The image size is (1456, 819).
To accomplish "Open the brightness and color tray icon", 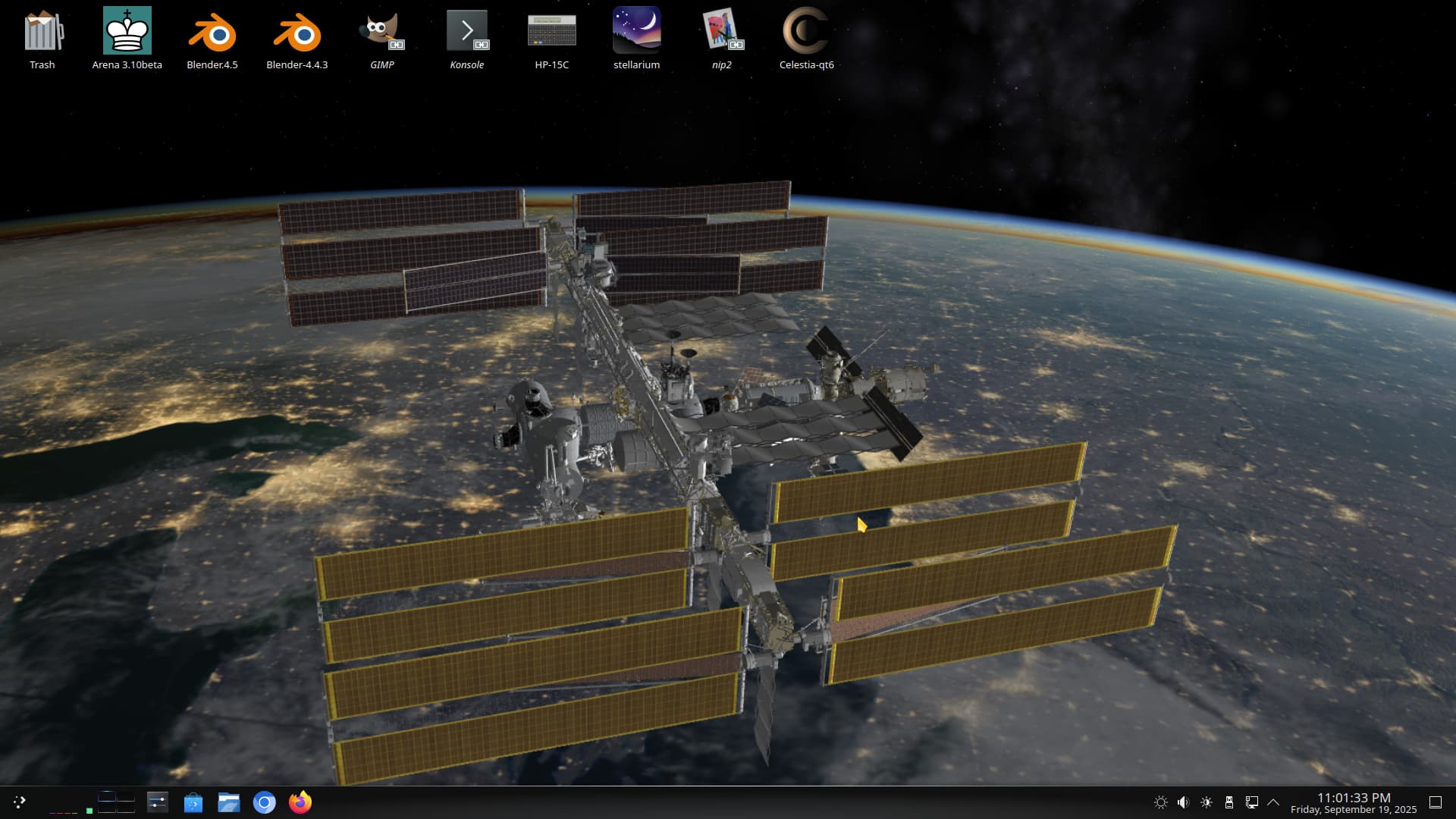I will [1206, 802].
